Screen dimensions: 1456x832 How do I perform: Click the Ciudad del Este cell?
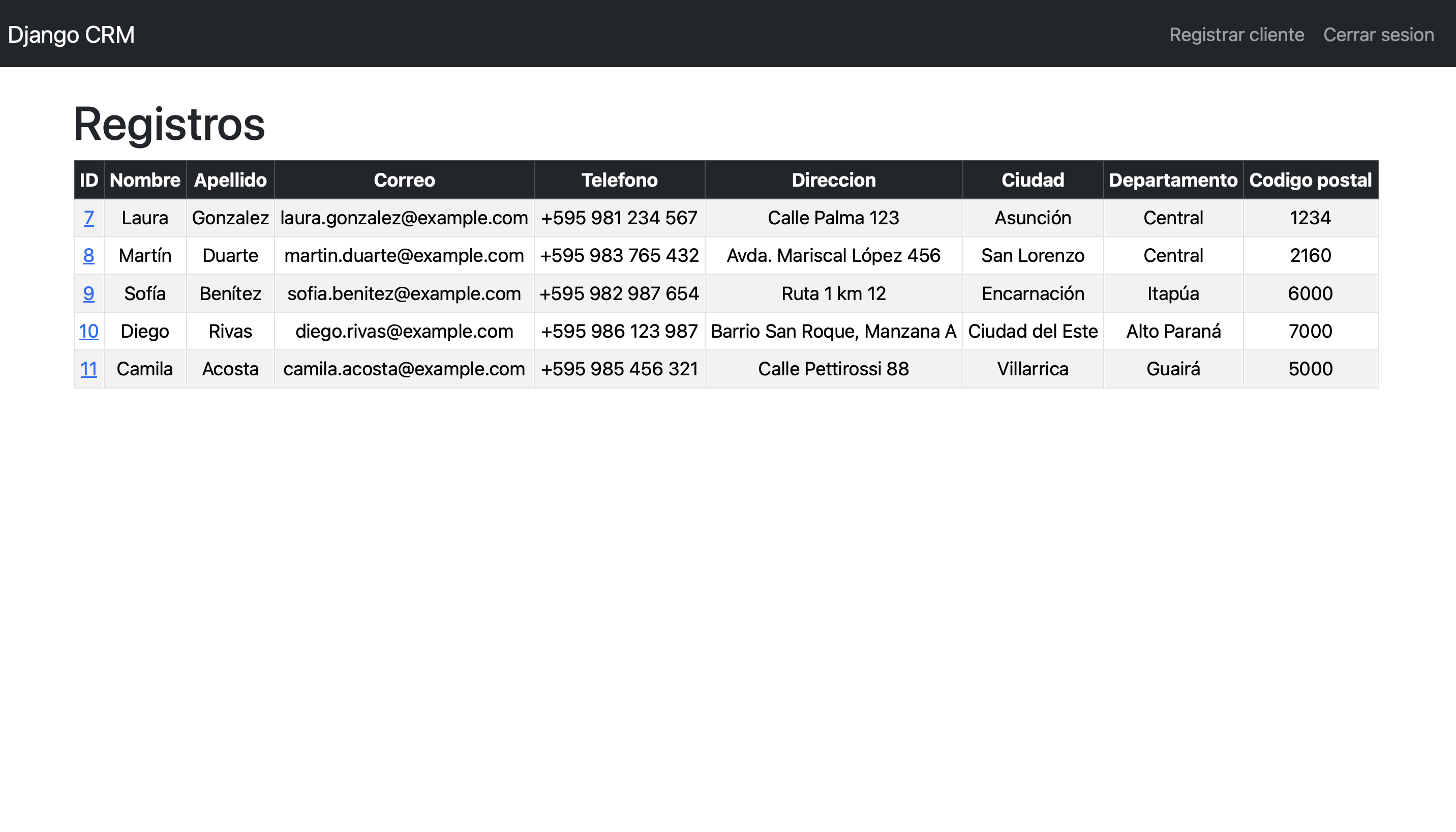(1032, 331)
